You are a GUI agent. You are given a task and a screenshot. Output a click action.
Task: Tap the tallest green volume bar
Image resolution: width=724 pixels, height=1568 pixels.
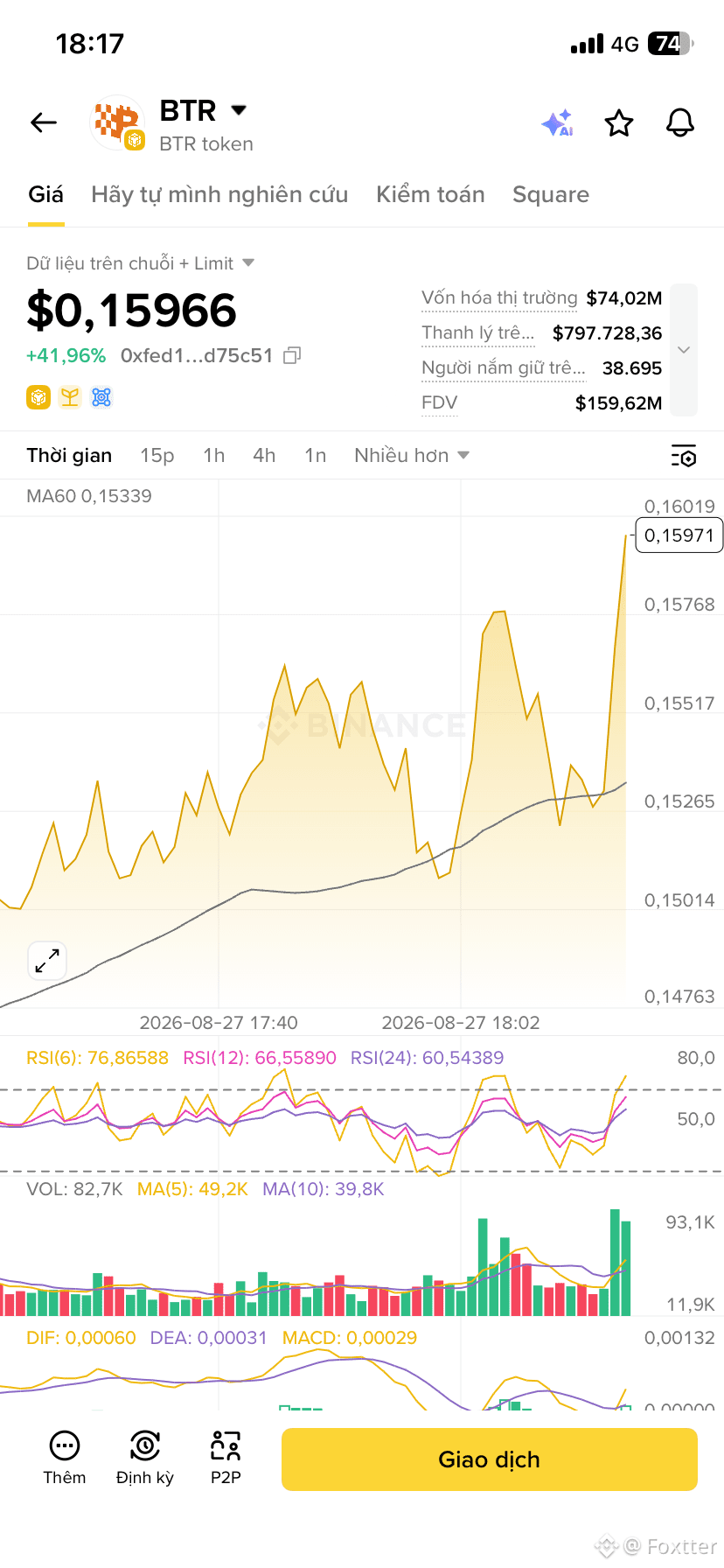[x=615, y=1263]
